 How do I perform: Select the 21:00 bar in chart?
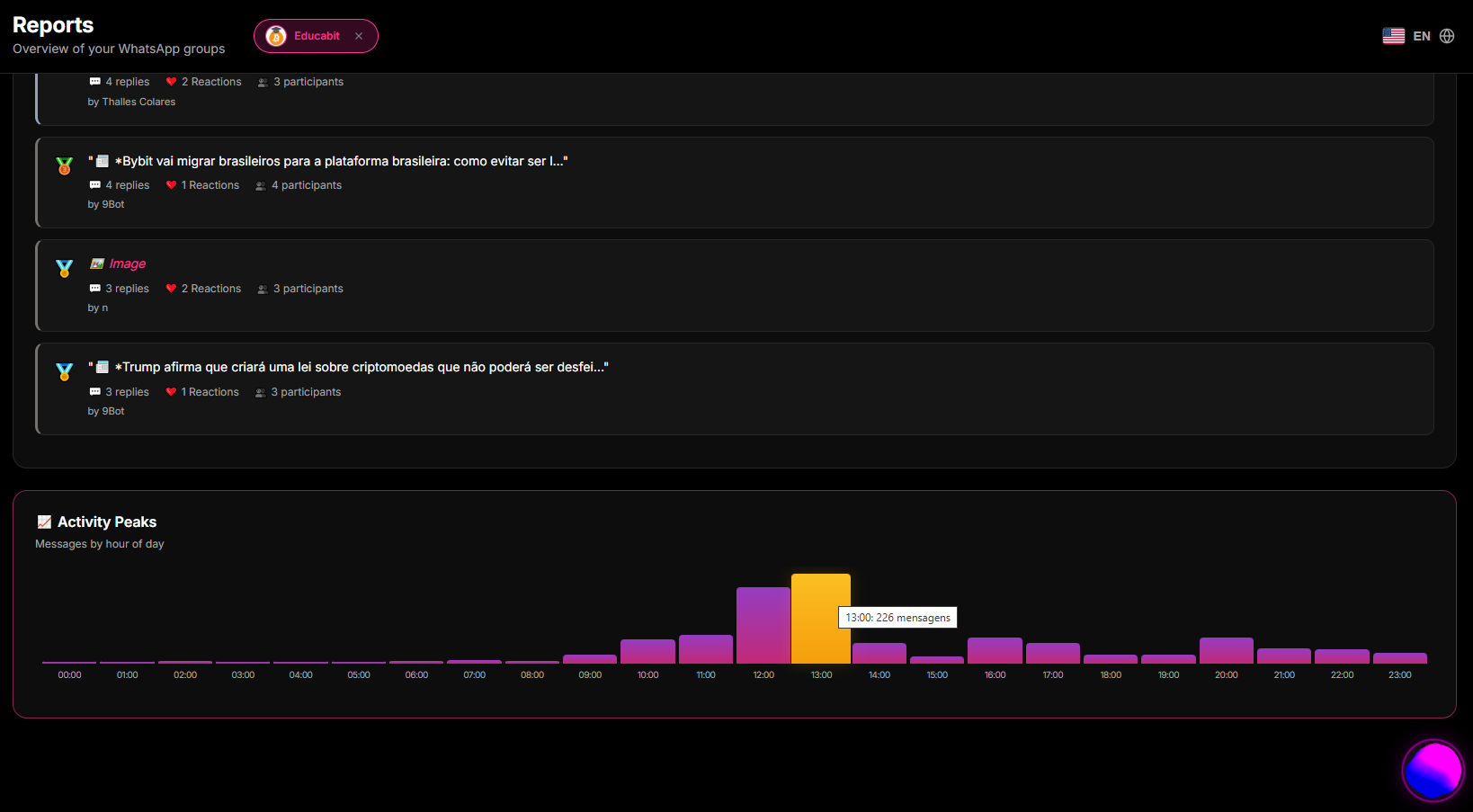pyautogui.click(x=1284, y=656)
